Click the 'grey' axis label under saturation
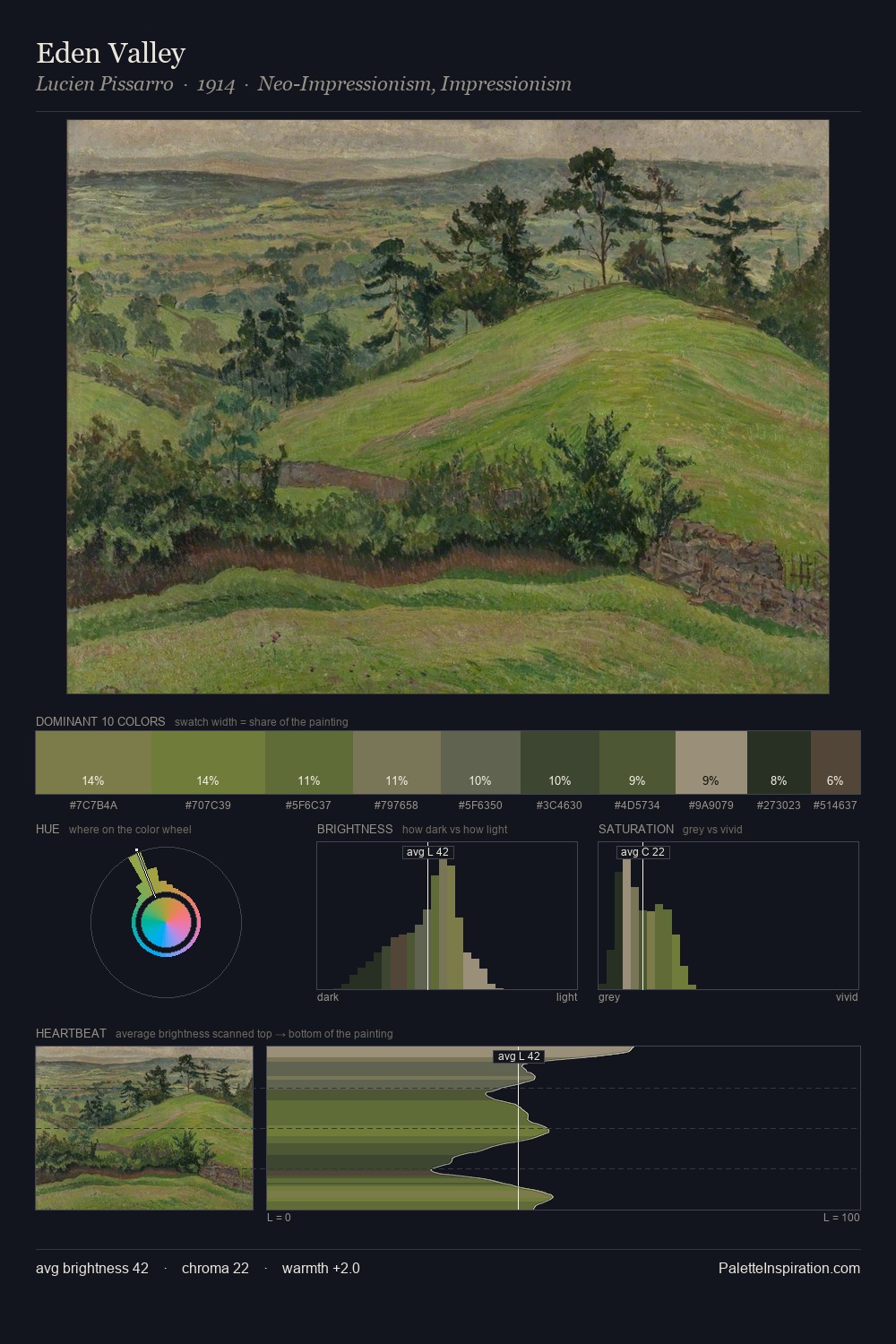 click(609, 997)
